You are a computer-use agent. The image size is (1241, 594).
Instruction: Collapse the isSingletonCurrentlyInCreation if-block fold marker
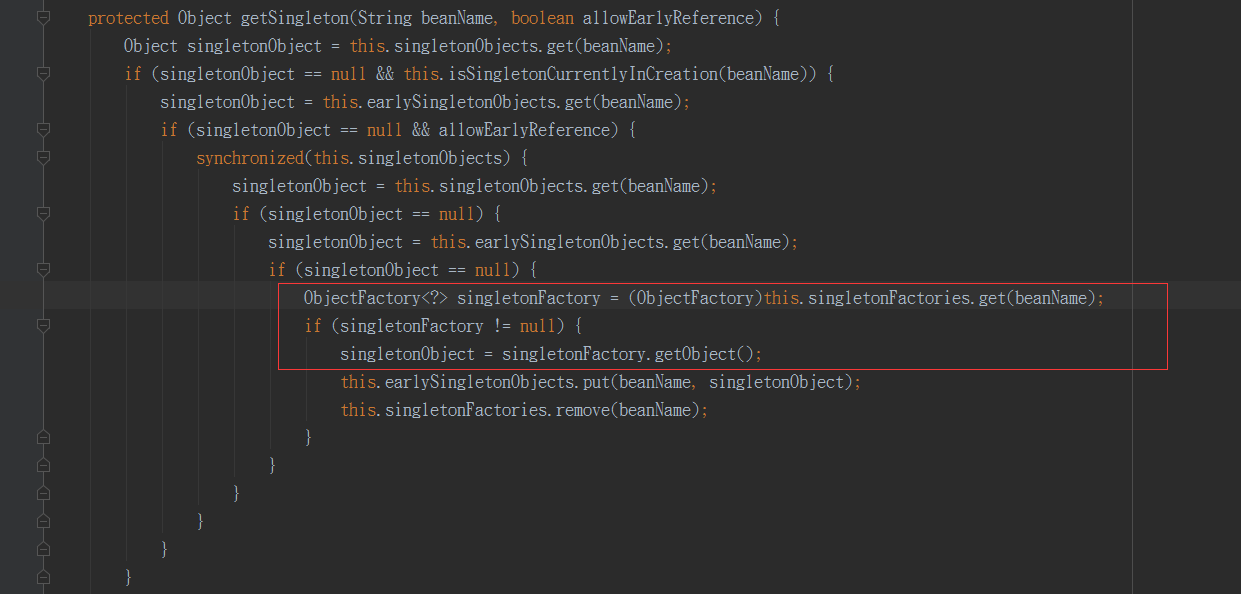click(x=43, y=74)
